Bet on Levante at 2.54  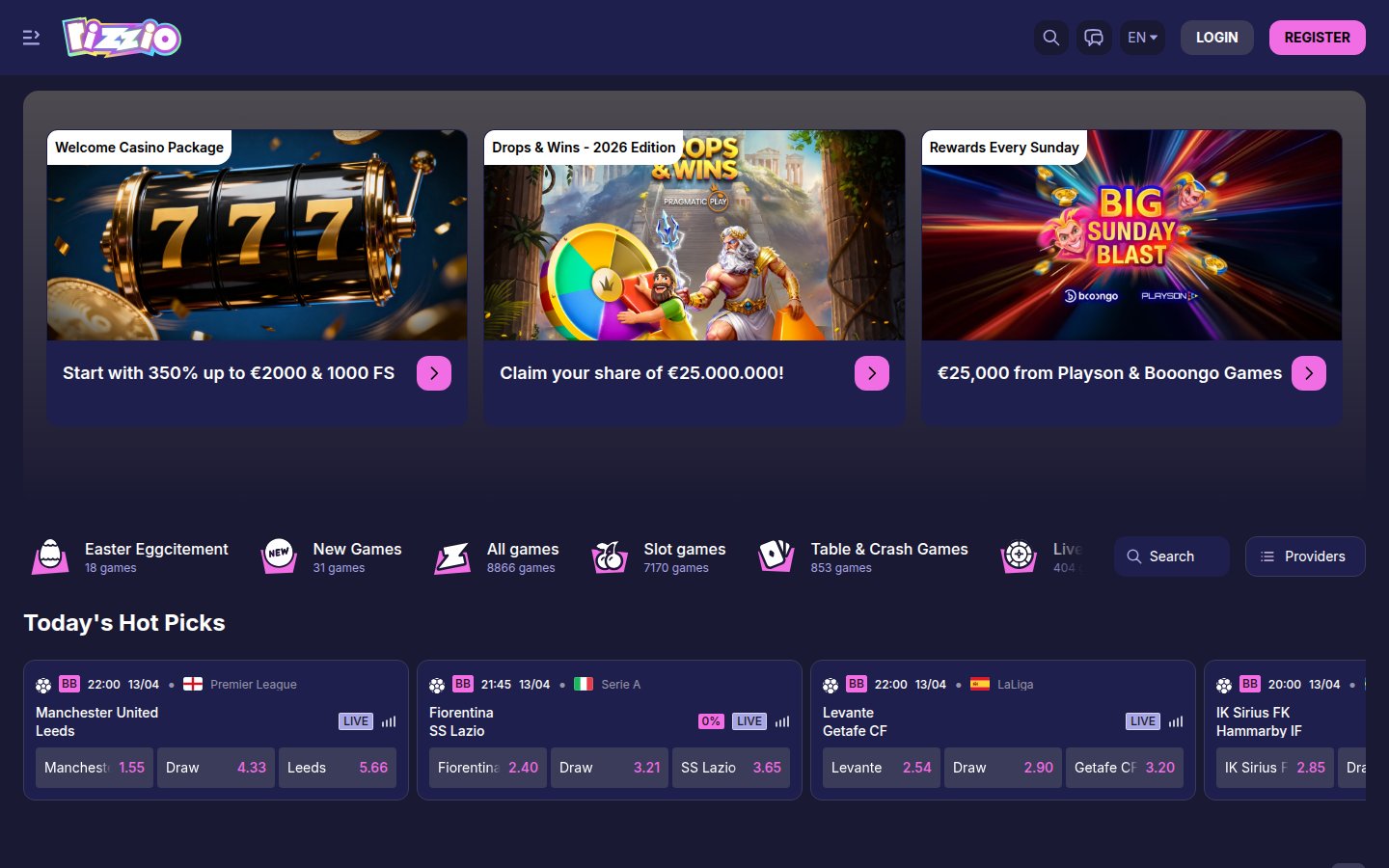point(882,768)
